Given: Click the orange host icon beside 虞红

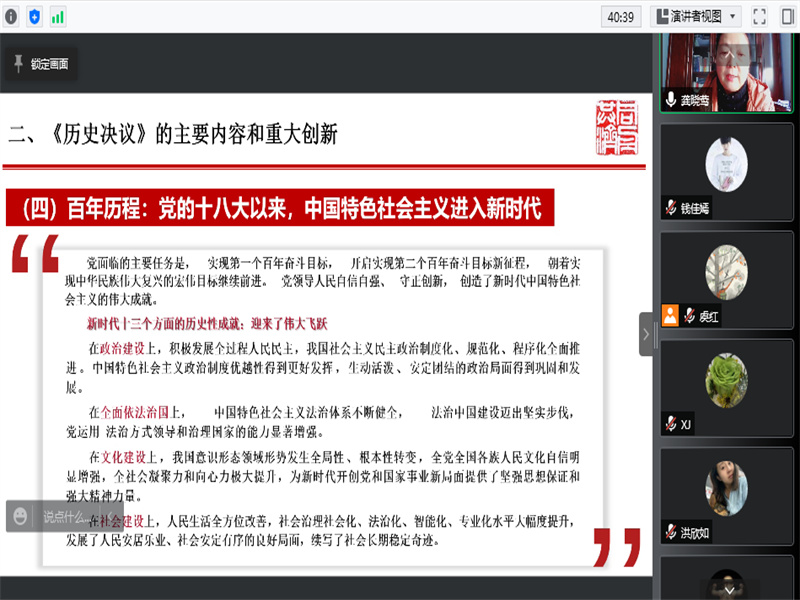Looking at the screenshot, I should 670,316.
